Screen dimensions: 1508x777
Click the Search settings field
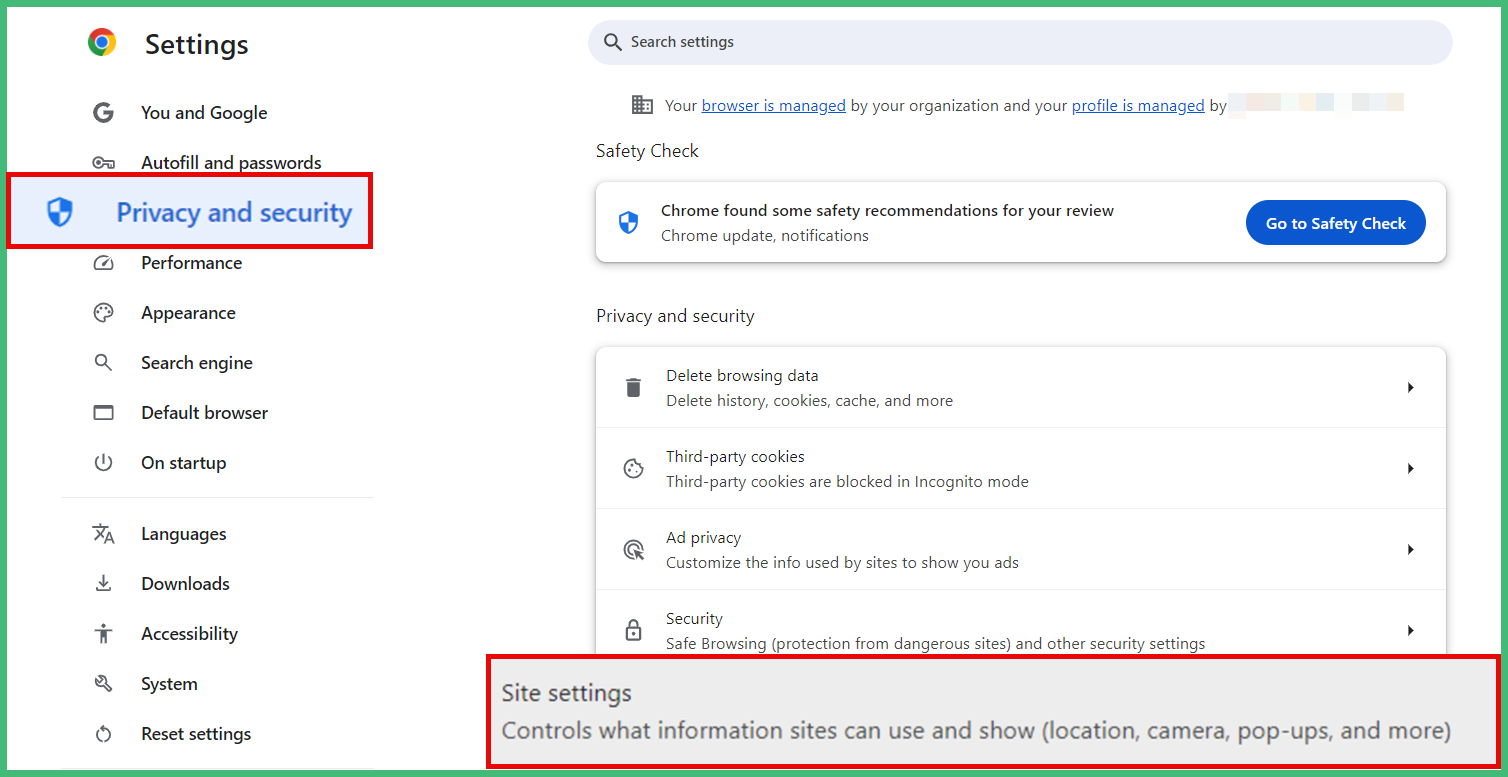(x=1020, y=42)
